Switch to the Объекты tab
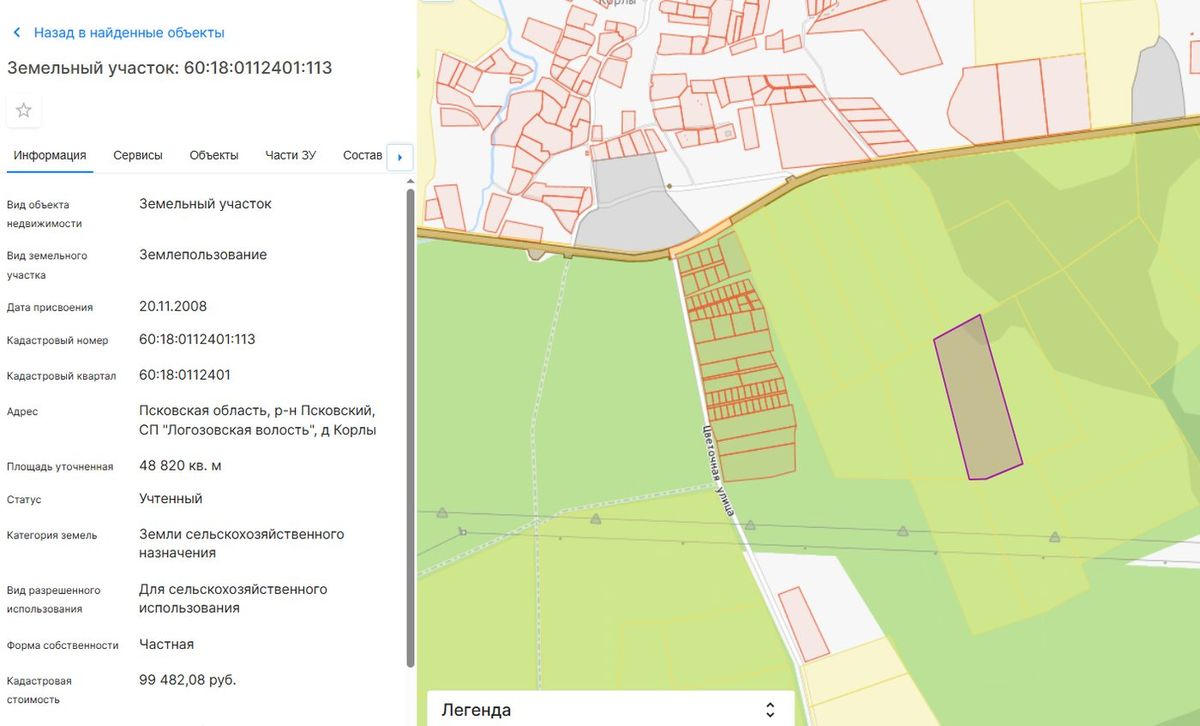Viewport: 1200px width, 726px height. (x=214, y=155)
